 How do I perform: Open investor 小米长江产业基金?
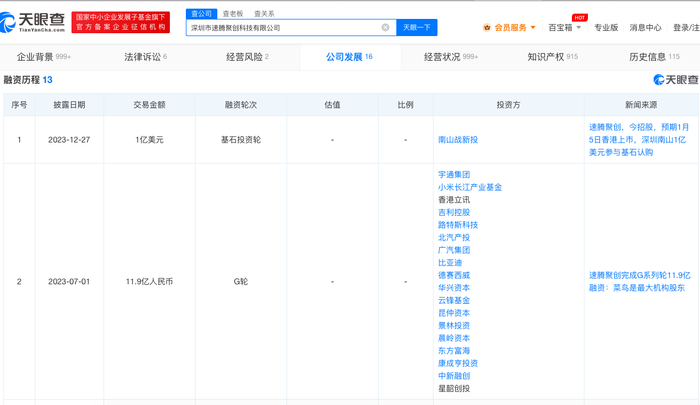pyautogui.click(x=470, y=187)
